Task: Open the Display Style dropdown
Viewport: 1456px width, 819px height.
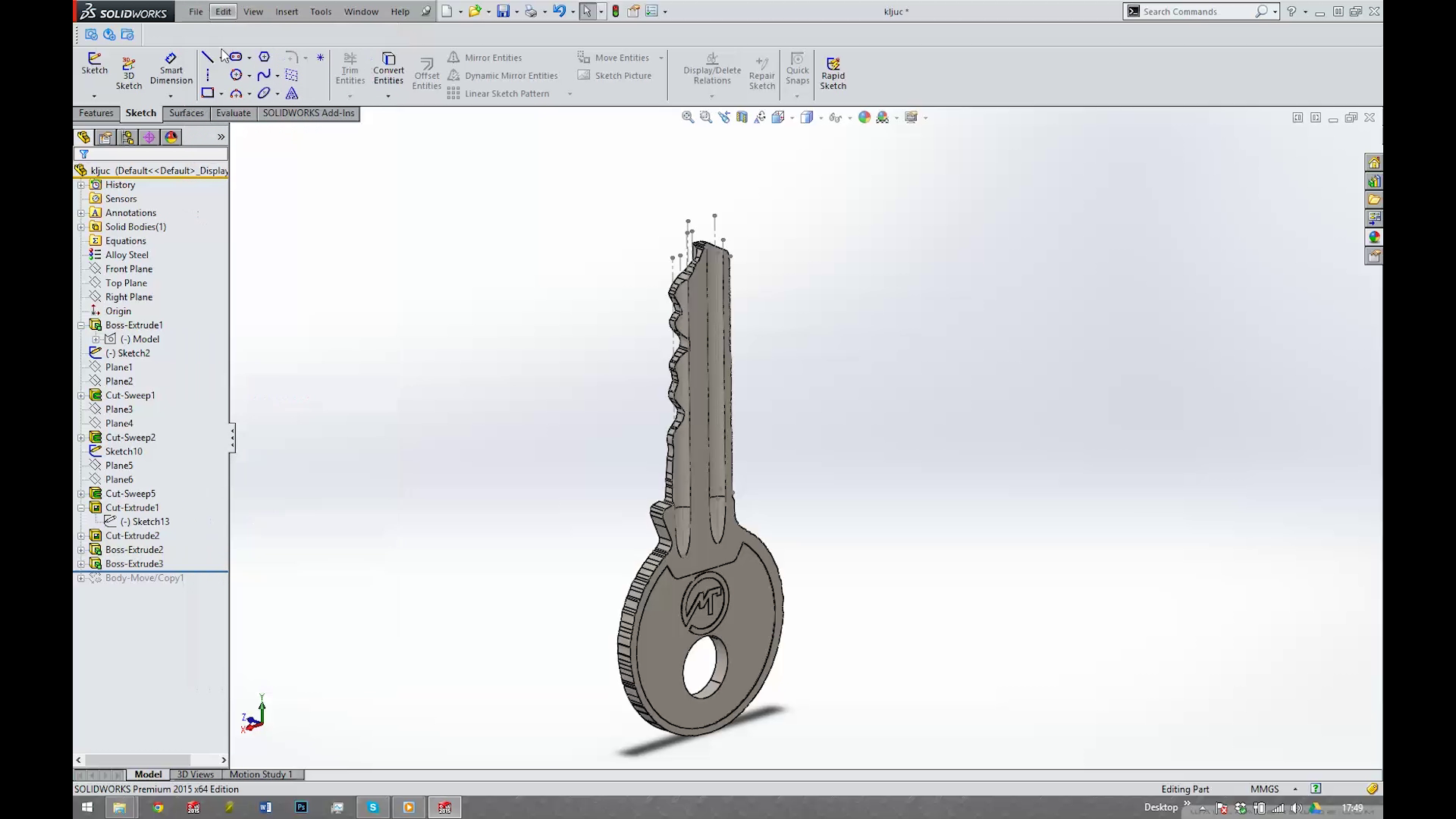Action: [x=821, y=118]
